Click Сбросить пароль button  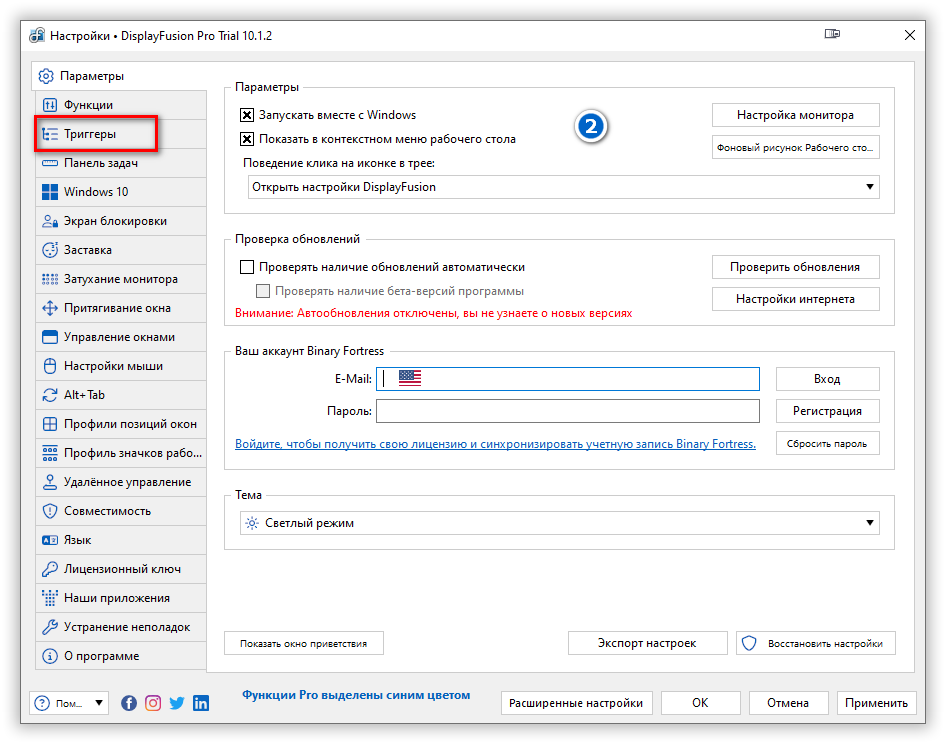point(827,444)
